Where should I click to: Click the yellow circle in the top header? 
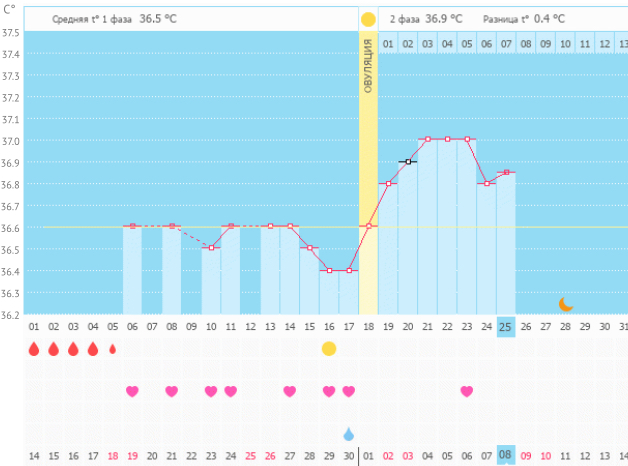[x=368, y=19]
